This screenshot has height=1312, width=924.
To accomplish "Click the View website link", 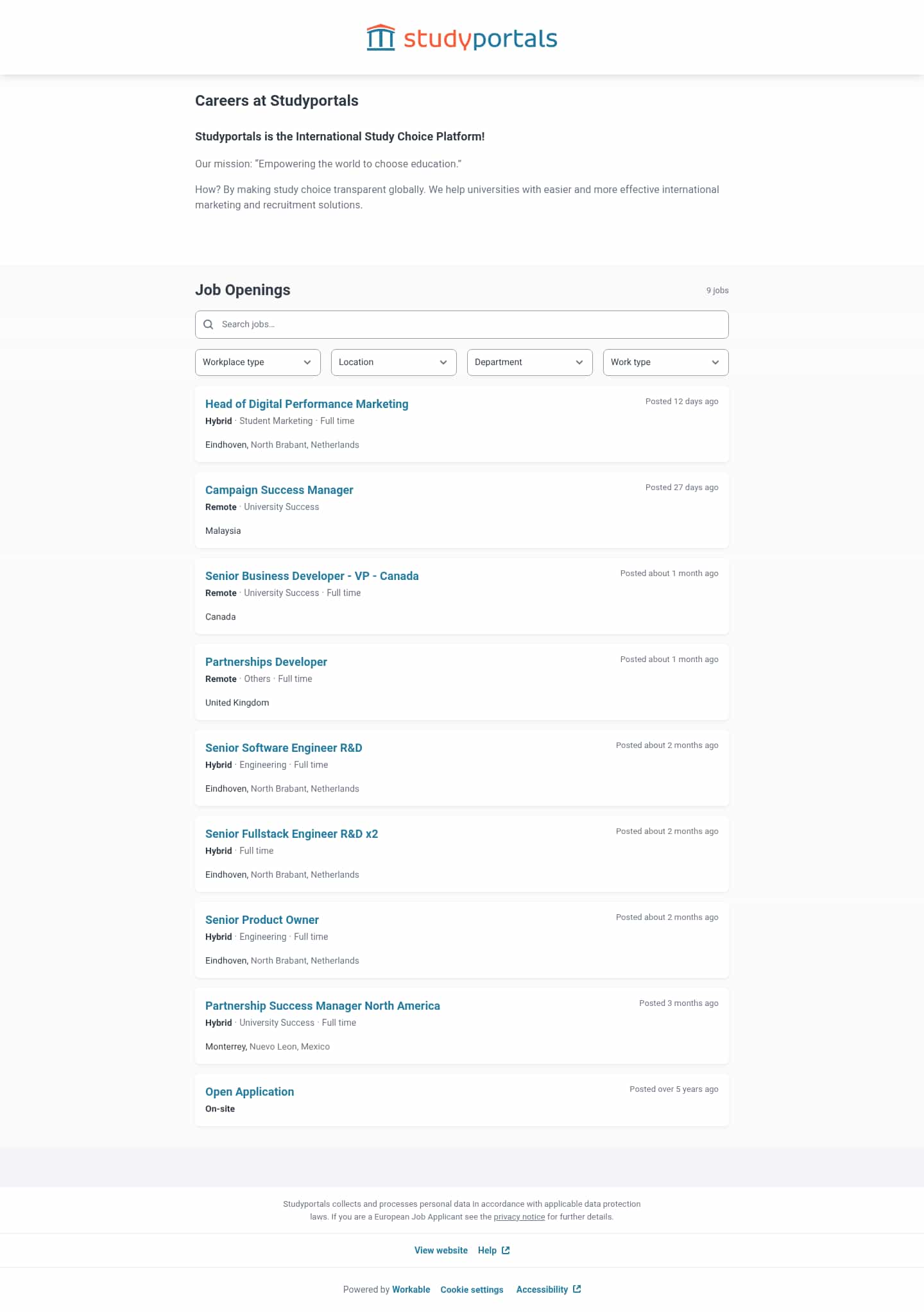I will click(441, 1250).
